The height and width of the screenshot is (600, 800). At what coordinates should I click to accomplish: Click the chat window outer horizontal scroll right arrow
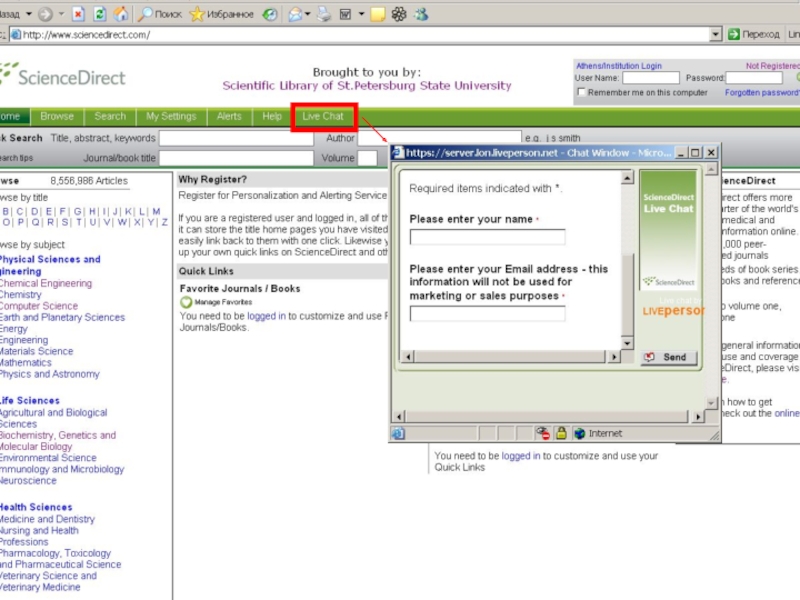(x=698, y=416)
